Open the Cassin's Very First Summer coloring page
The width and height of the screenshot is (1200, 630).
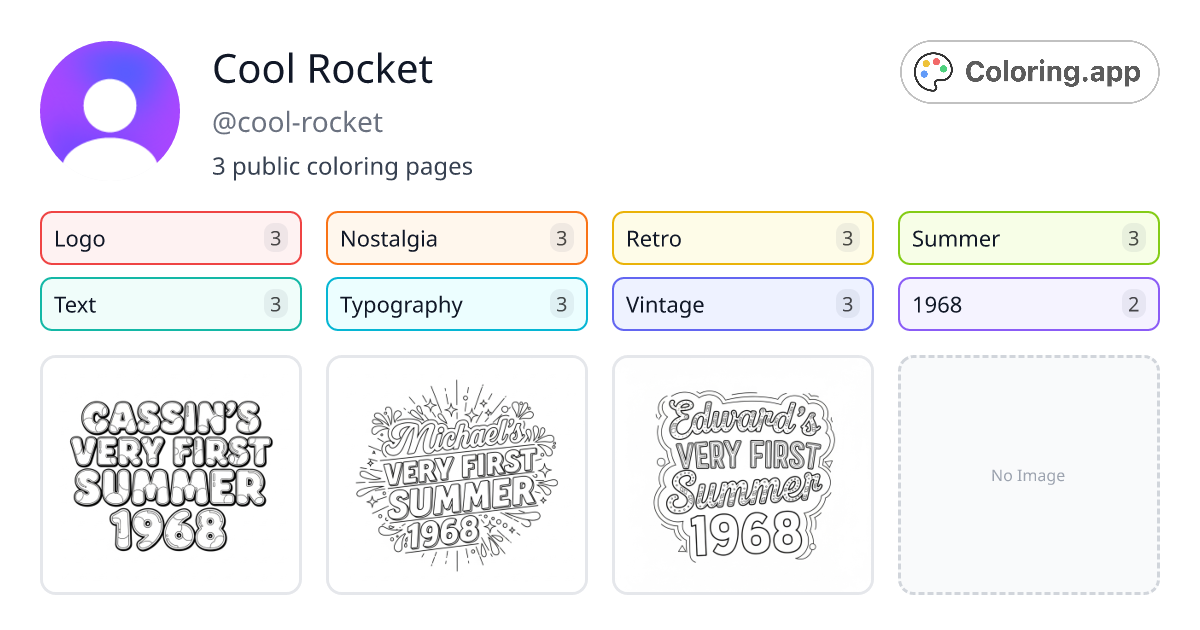(x=170, y=475)
